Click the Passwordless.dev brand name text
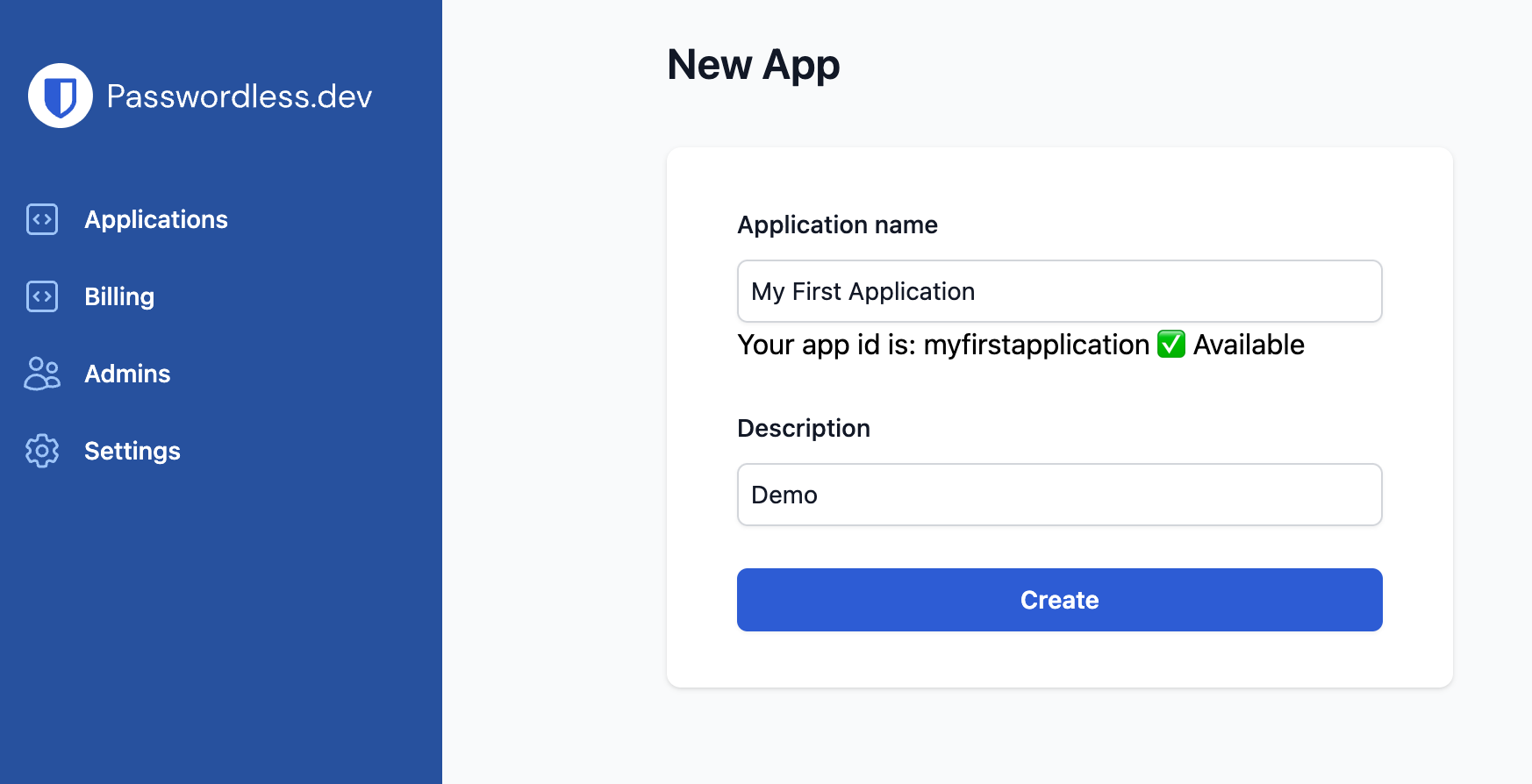This screenshot has height=784, width=1532. pyautogui.click(x=239, y=96)
